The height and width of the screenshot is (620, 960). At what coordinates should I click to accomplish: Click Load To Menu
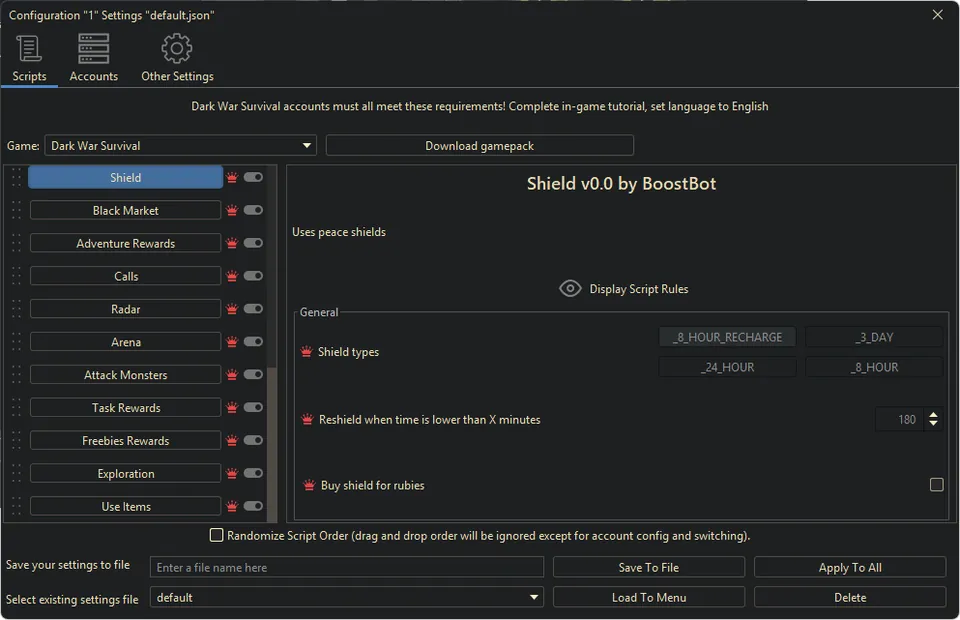tap(649, 597)
